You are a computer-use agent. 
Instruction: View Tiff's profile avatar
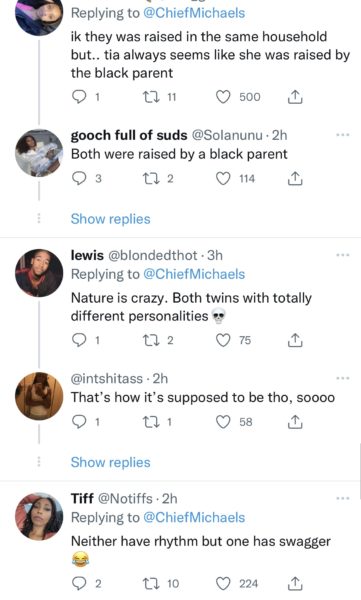click(39, 516)
